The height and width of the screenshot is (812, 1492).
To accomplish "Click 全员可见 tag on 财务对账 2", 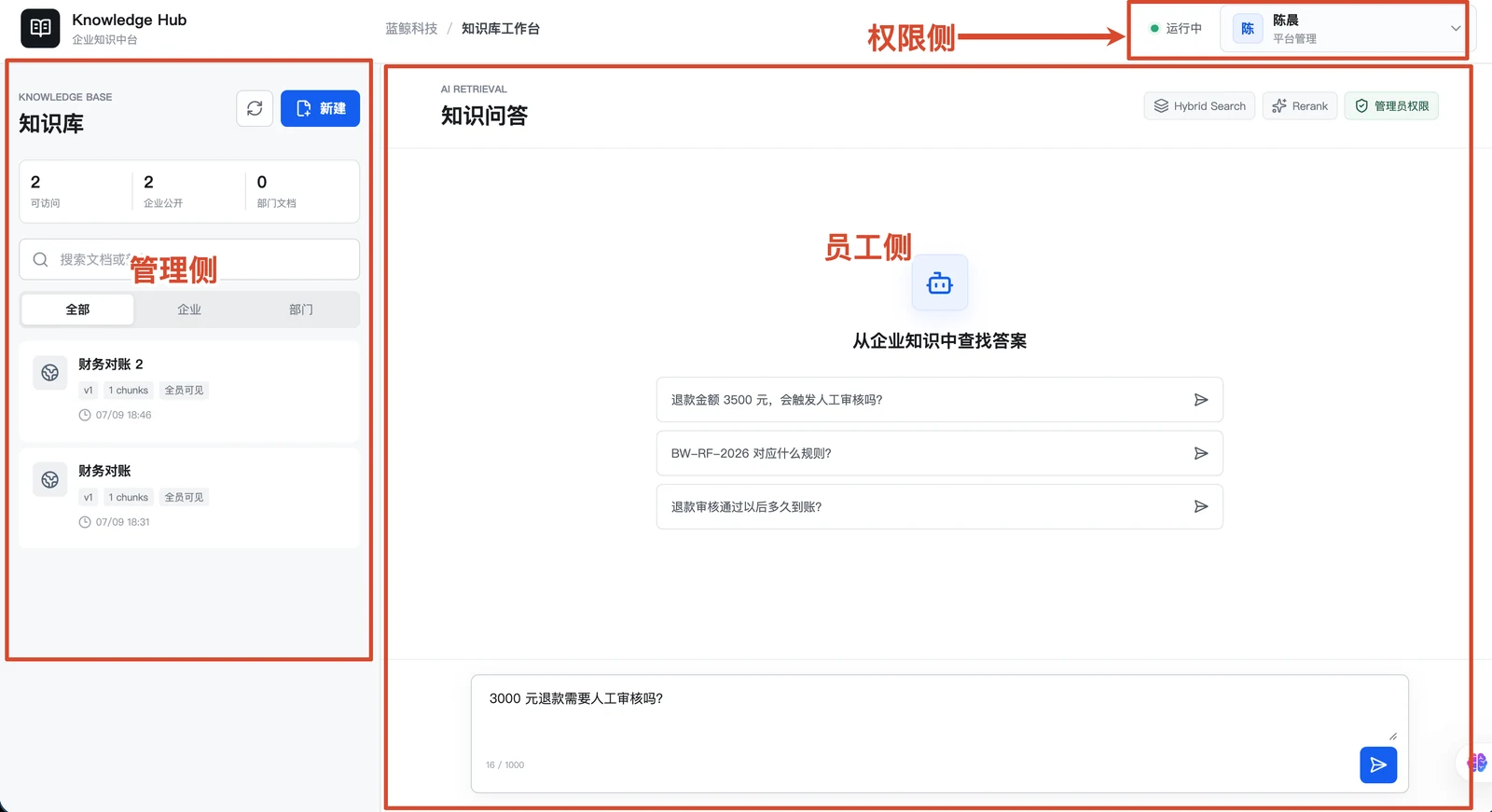I will (x=184, y=391).
